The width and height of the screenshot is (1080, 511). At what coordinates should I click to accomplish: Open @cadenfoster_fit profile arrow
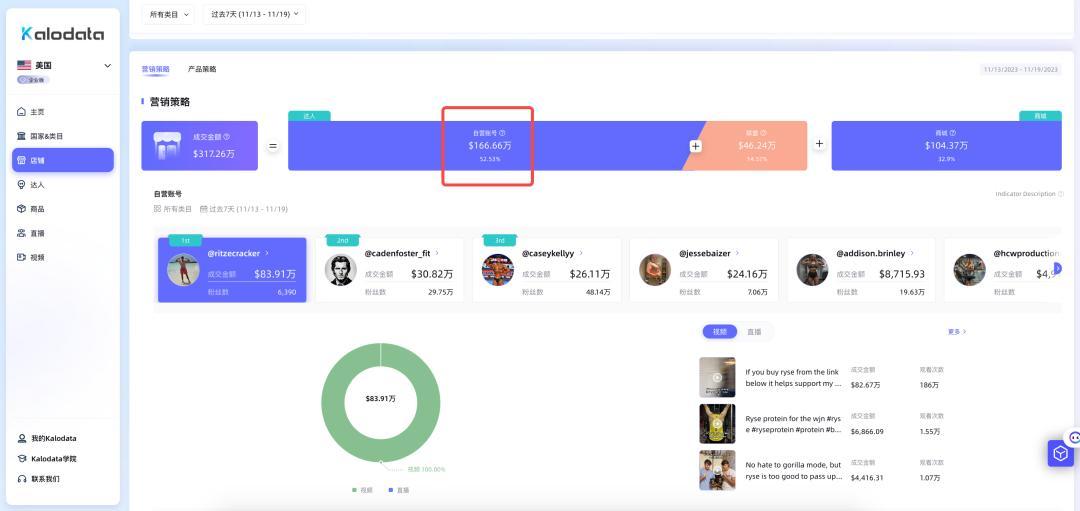437,253
